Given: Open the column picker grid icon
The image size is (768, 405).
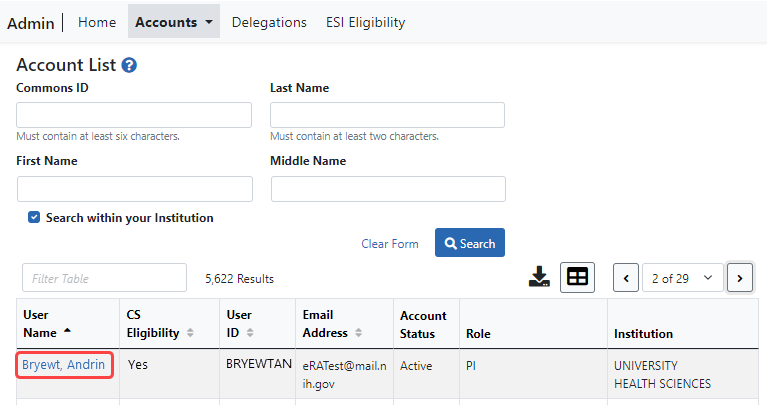Looking at the screenshot, I should tap(577, 277).
